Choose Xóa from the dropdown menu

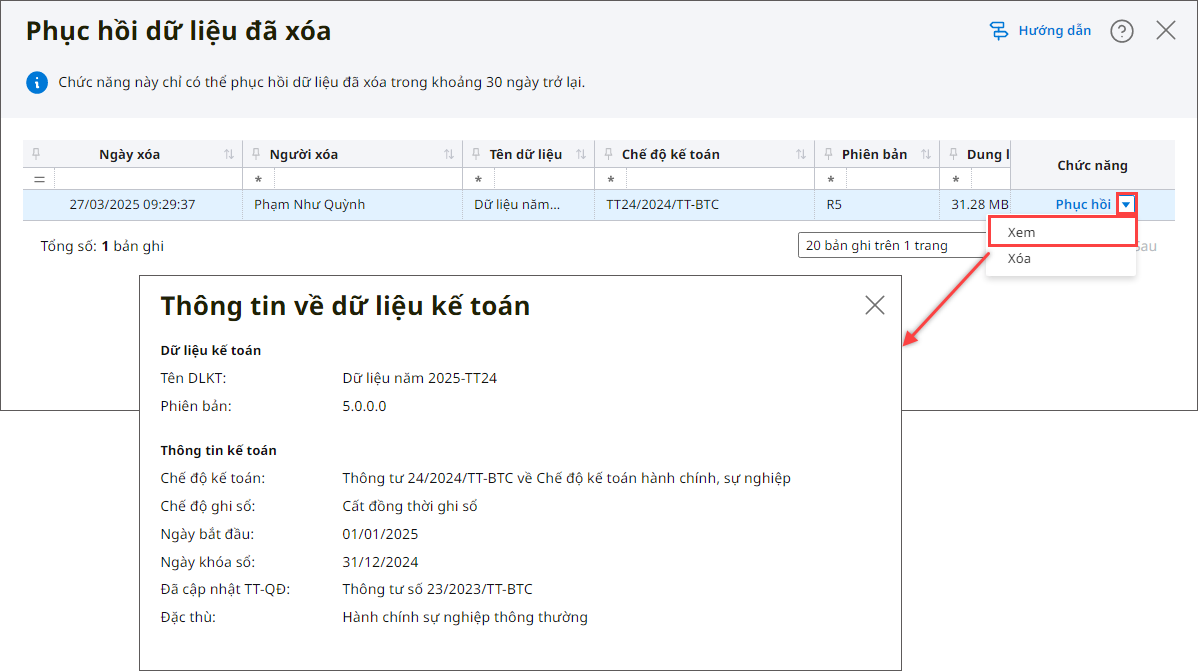click(x=1062, y=258)
